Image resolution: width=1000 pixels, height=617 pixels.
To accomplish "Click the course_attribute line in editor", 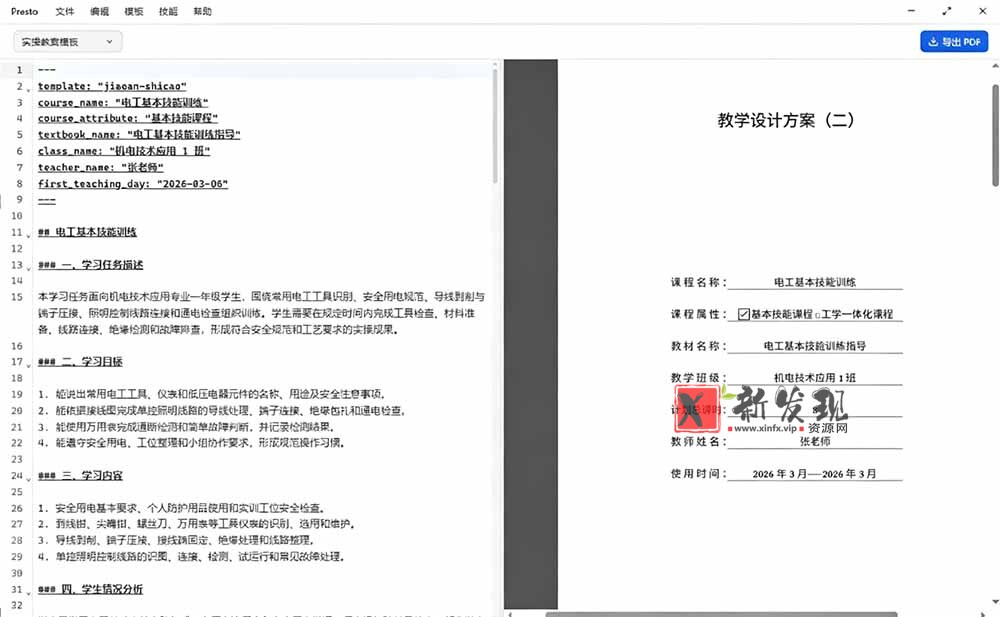I will [128, 118].
